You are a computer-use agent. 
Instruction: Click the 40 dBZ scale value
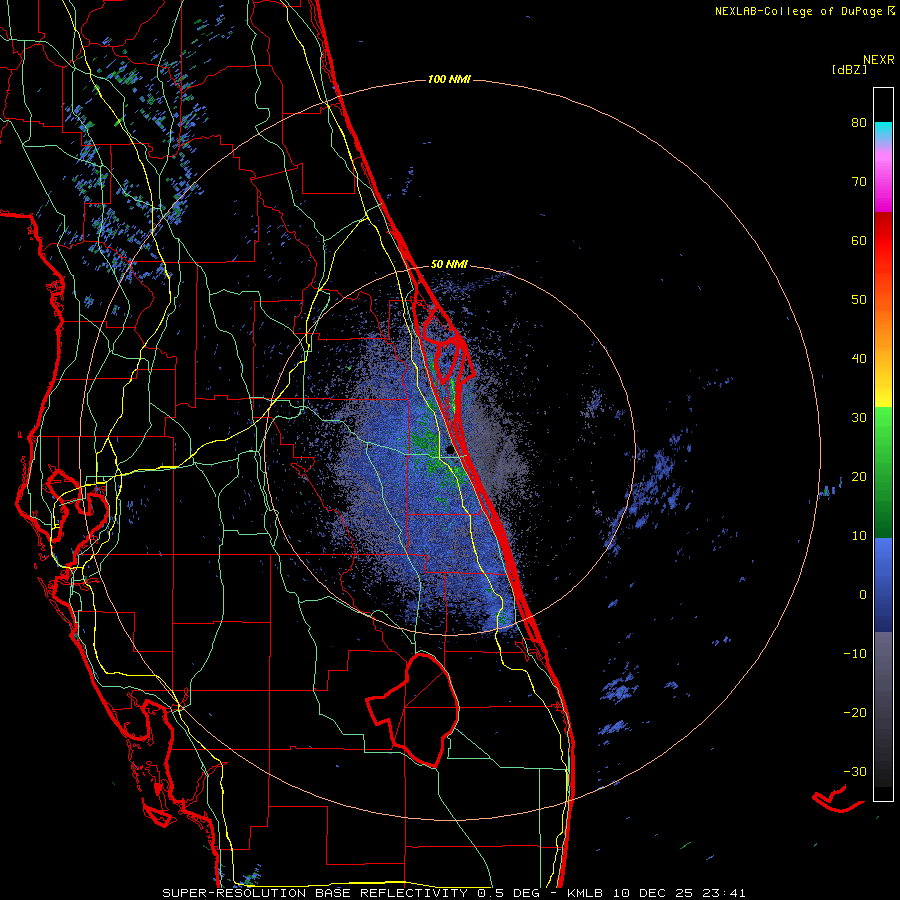(x=859, y=359)
